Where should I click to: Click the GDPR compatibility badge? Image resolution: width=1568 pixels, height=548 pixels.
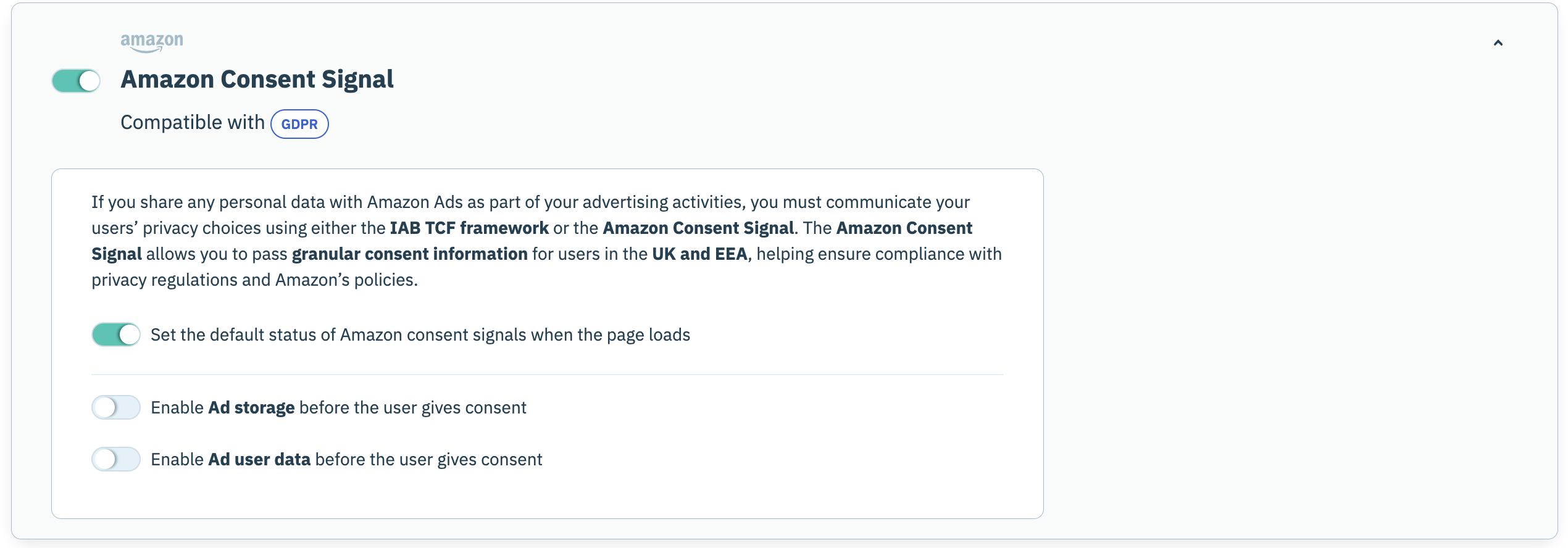(x=299, y=124)
